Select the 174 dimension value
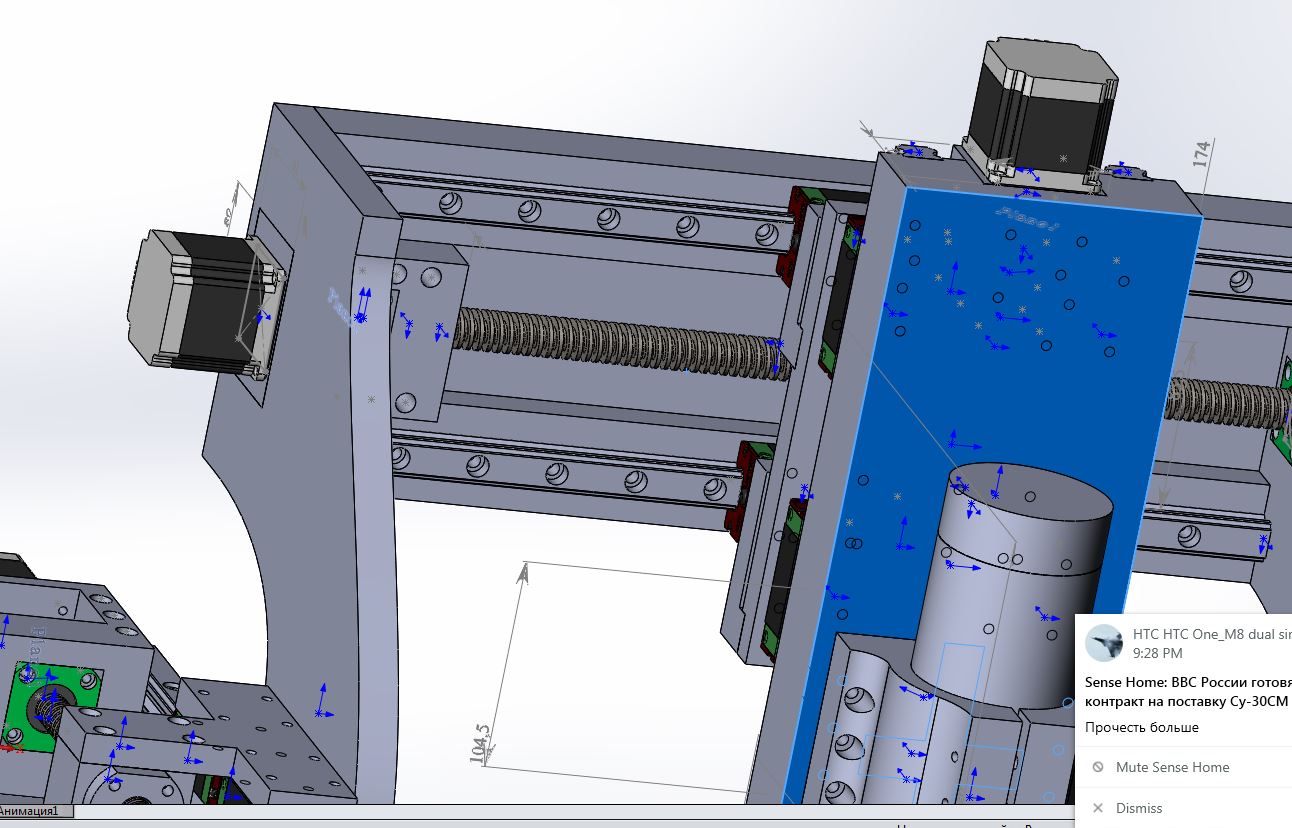The width and height of the screenshot is (1292, 828). point(1202,153)
